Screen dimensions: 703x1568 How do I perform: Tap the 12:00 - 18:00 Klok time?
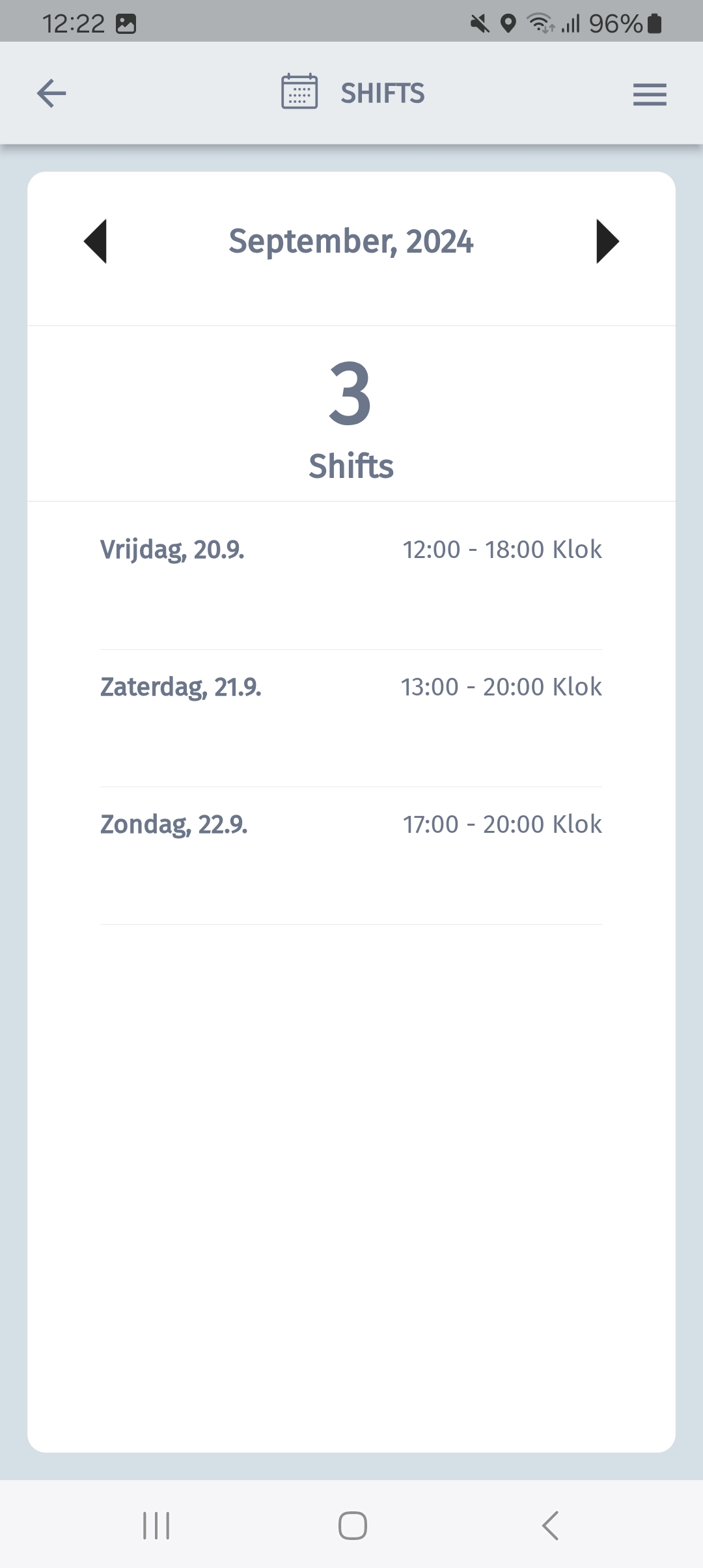[x=502, y=550]
